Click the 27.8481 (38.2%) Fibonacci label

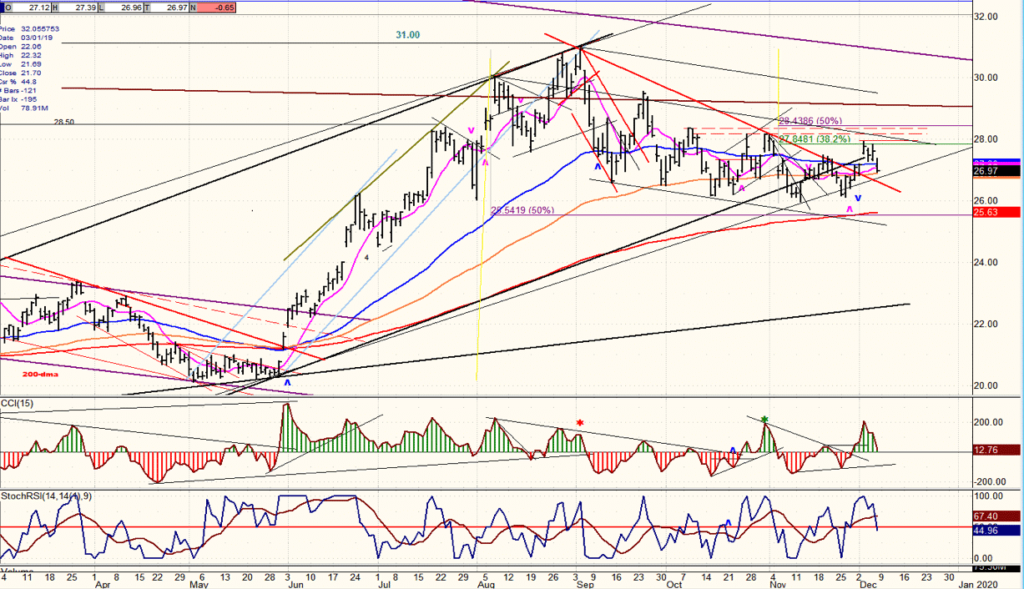[814, 139]
